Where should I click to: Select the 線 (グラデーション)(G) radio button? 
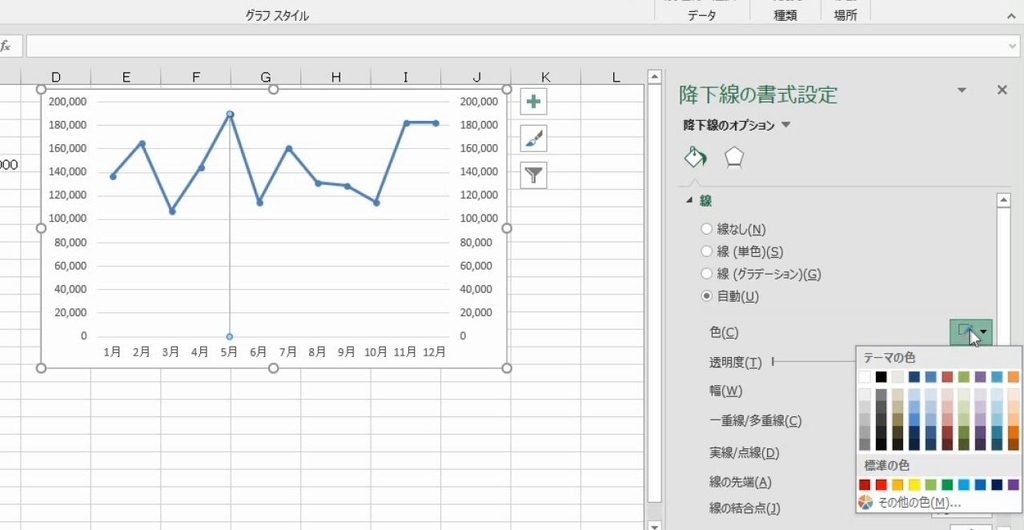coord(706,274)
